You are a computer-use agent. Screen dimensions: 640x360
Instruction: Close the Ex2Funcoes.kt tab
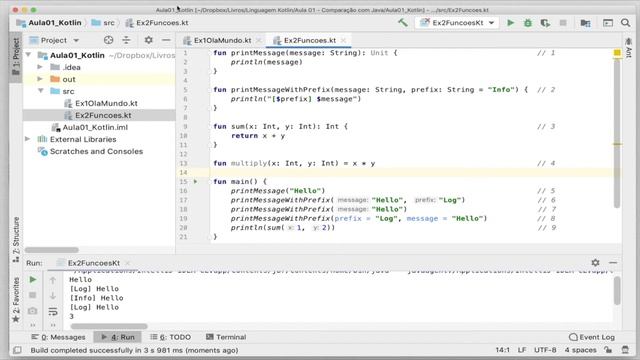344,40
